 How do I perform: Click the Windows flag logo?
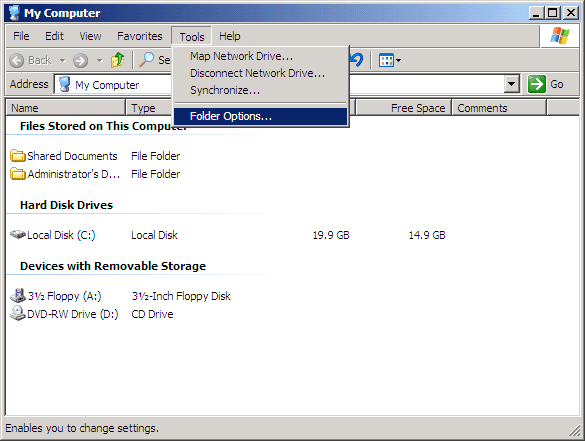(x=560, y=36)
